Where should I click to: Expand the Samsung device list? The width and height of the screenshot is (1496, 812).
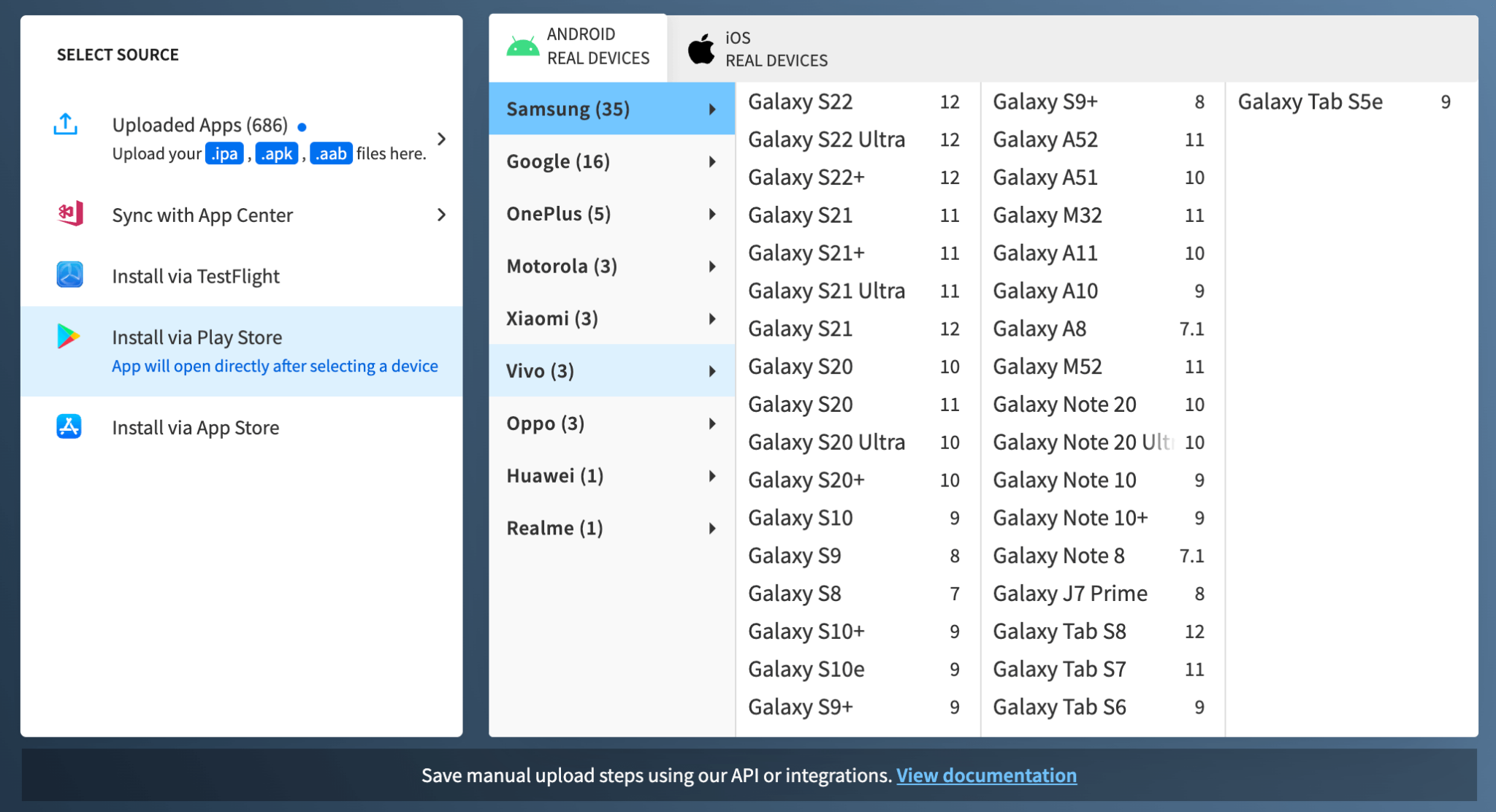[x=612, y=108]
